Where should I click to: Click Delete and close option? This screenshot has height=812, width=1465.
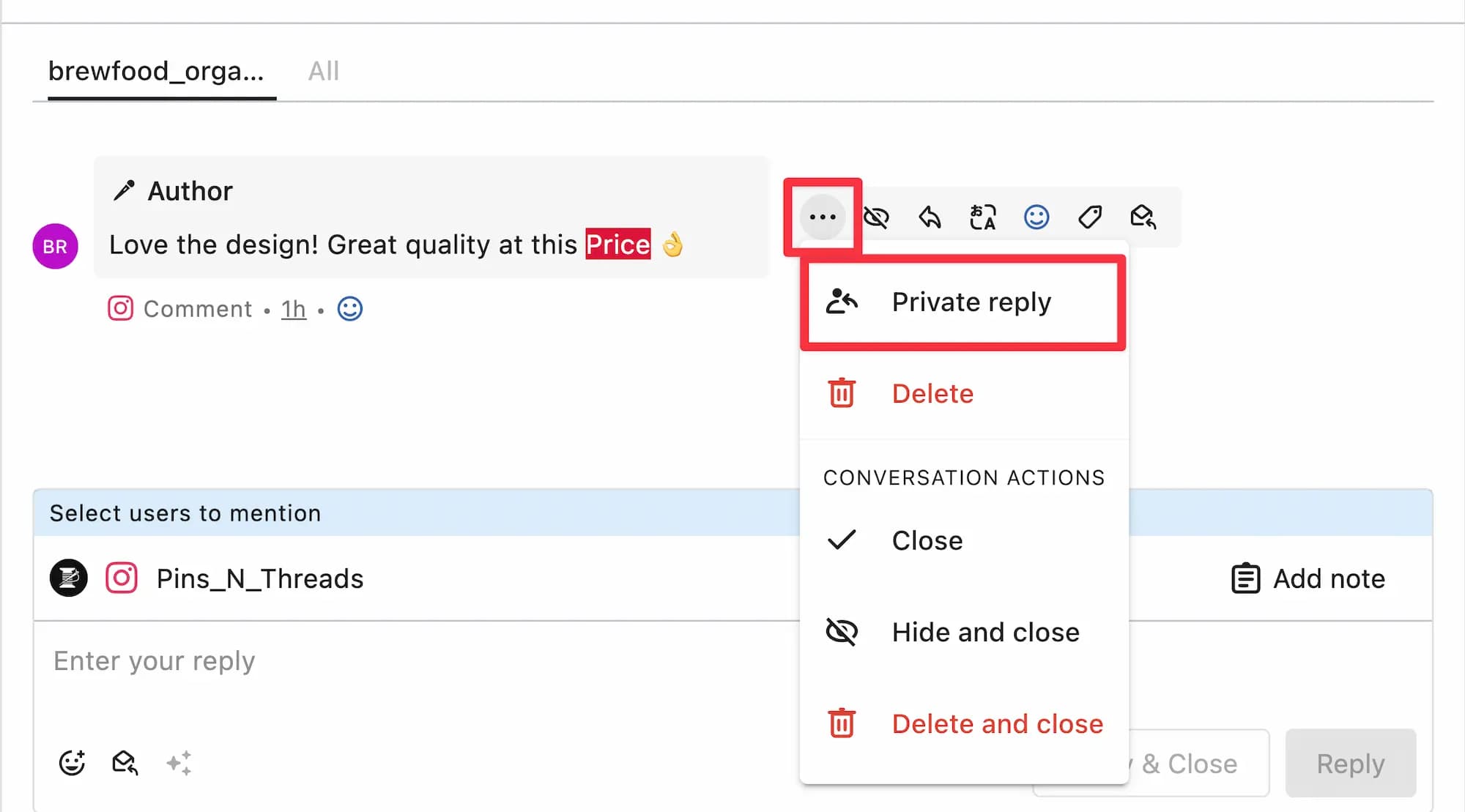(x=997, y=723)
